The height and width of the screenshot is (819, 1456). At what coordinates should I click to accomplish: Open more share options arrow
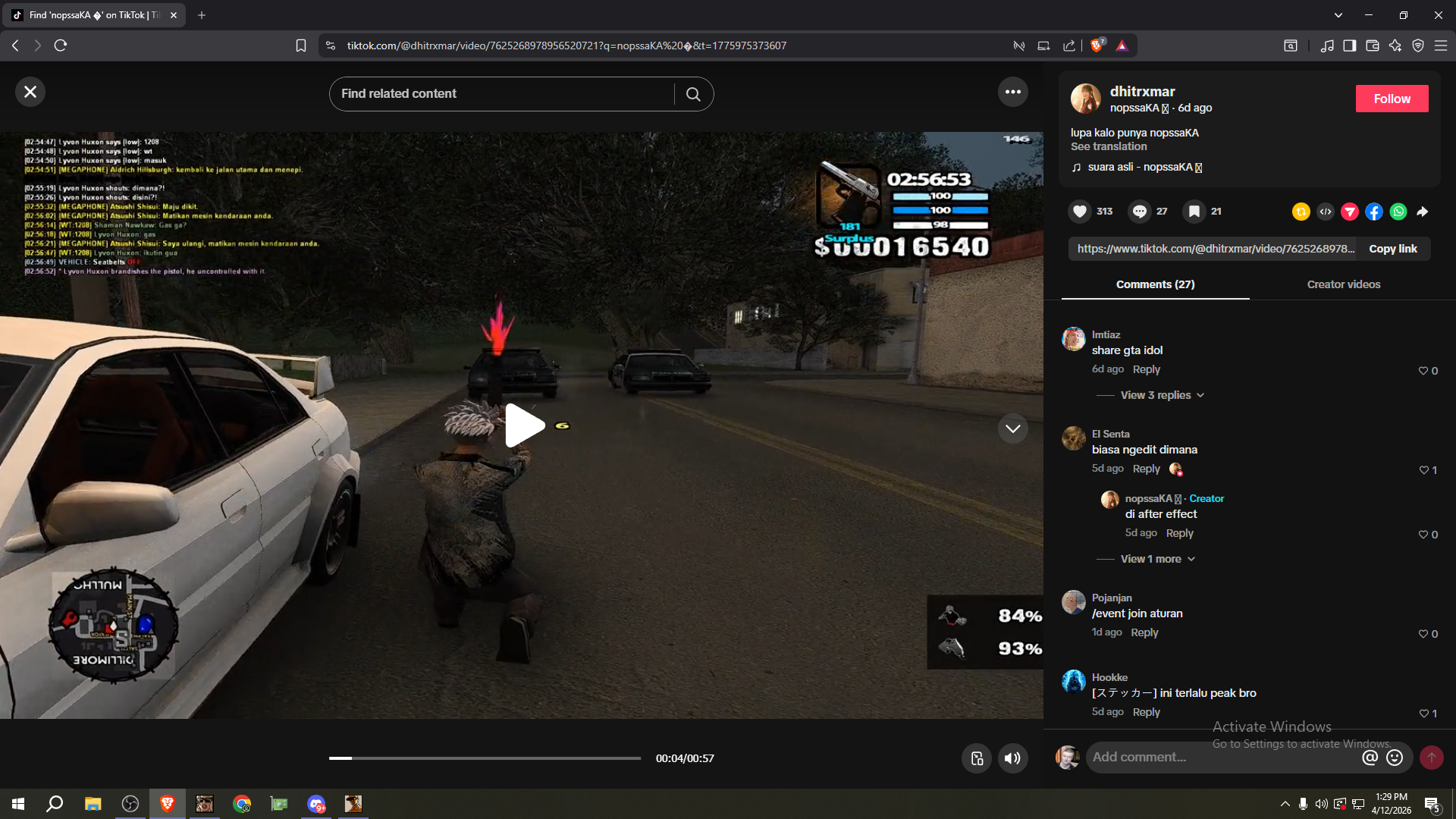1423,212
